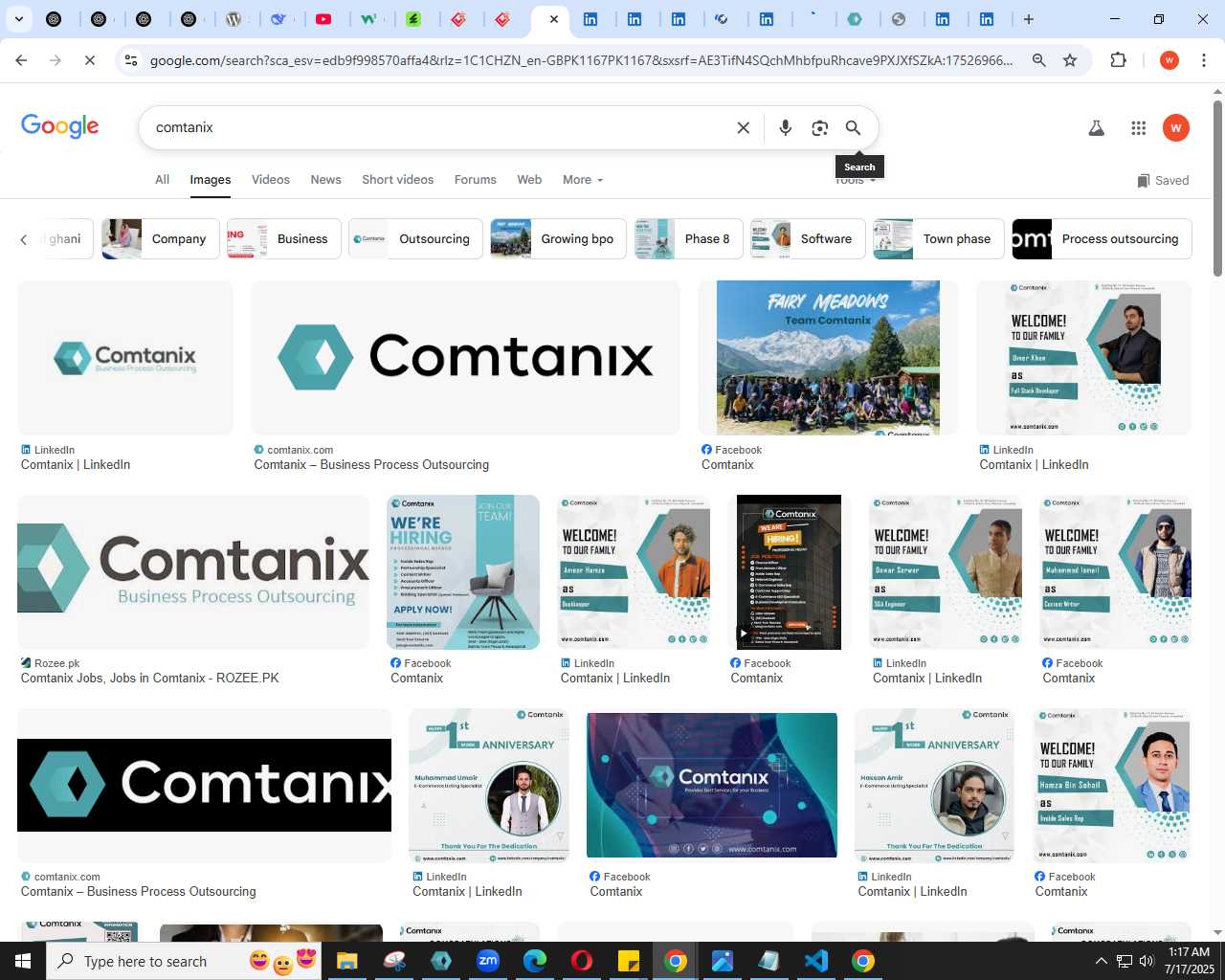Select the All search tab

pyautogui.click(x=163, y=180)
